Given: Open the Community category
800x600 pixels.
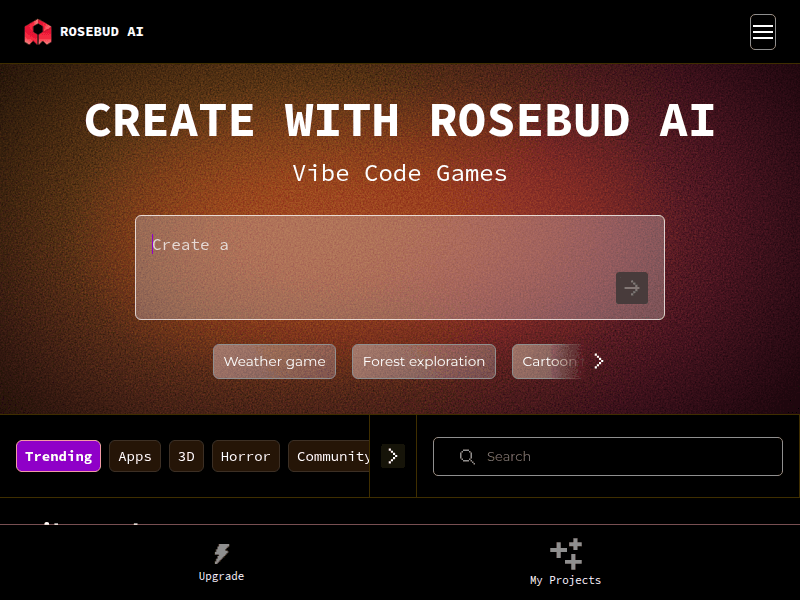Looking at the screenshot, I should [x=329, y=456].
